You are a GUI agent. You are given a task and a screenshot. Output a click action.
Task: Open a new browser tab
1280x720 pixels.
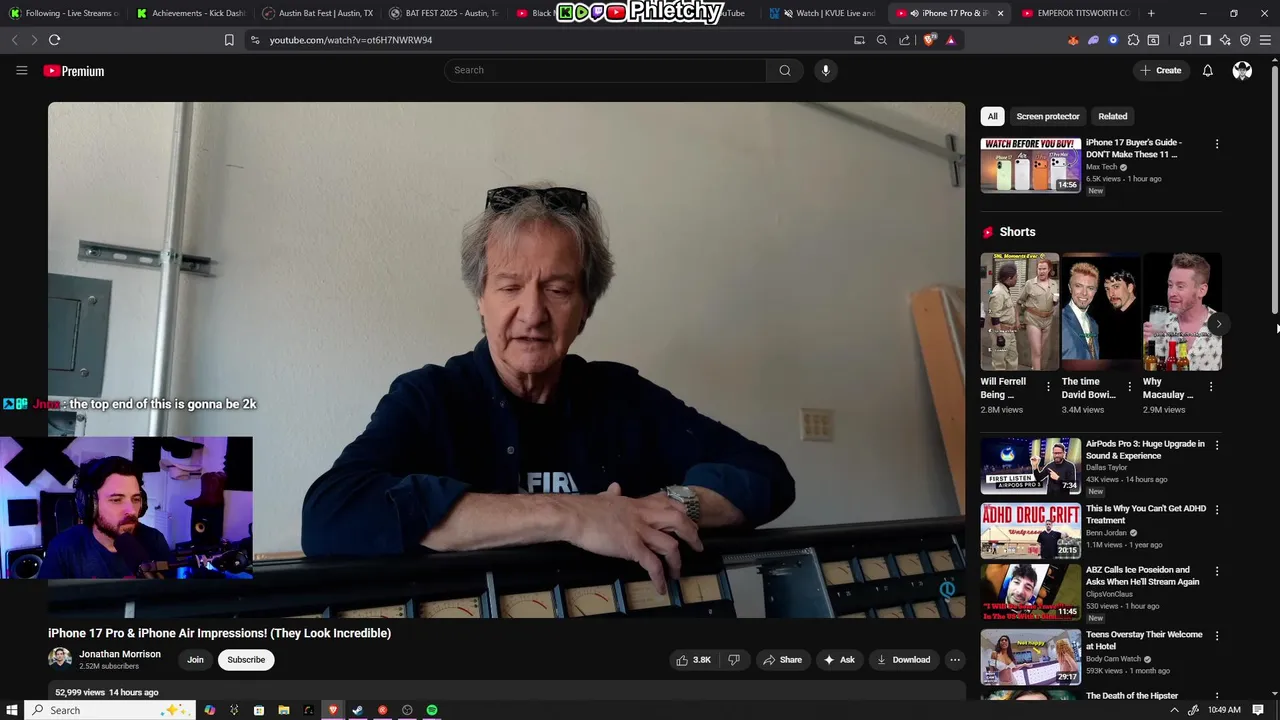(1151, 13)
